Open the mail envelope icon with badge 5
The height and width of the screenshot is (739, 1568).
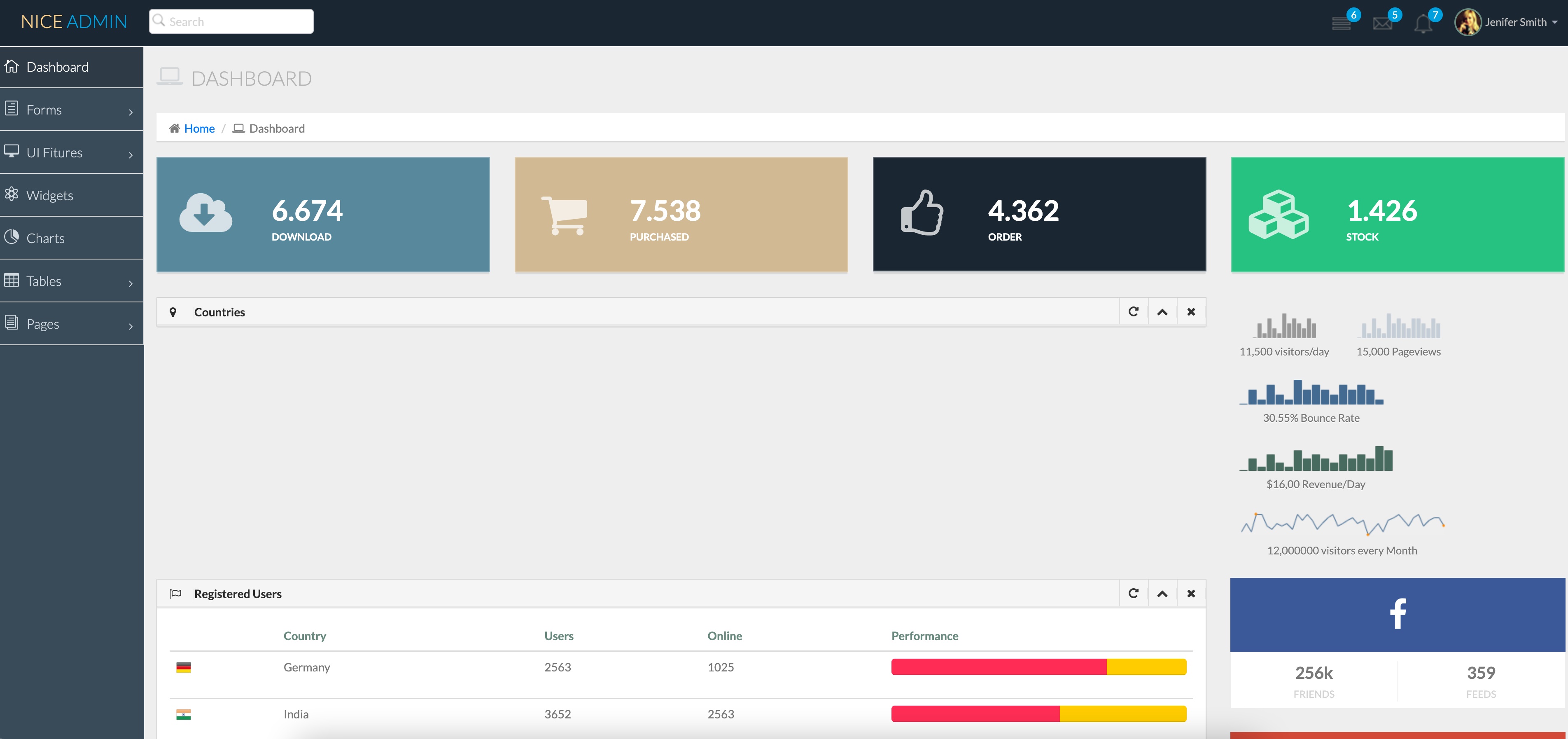1382,23
